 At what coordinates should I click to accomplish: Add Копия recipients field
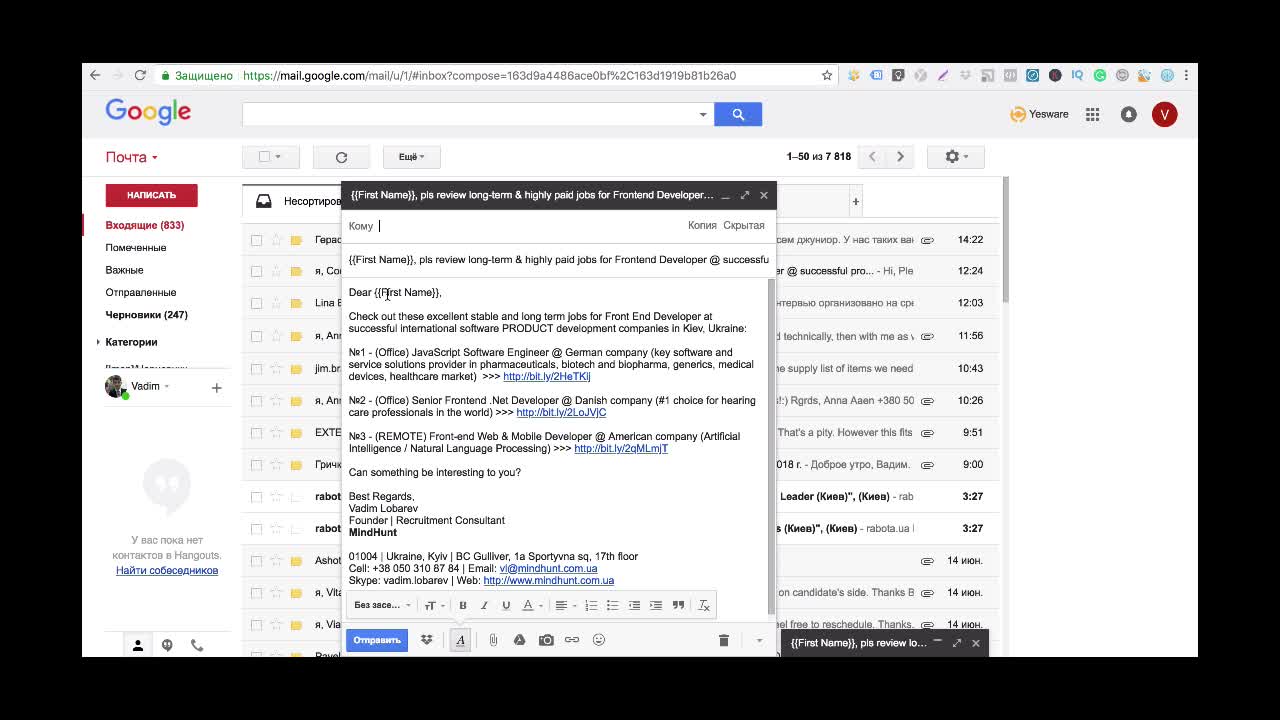[702, 225]
